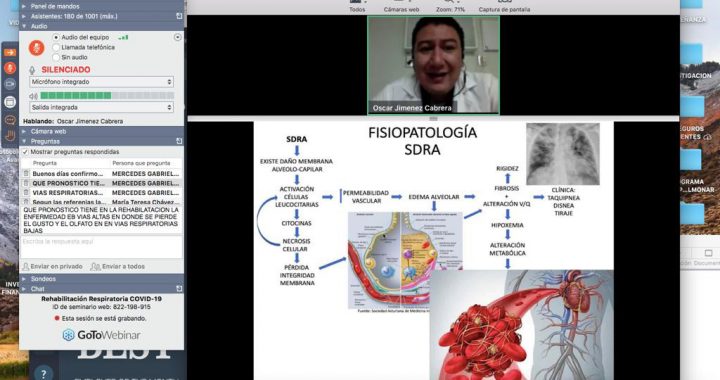Viewport: 720px width, 380px height.
Task: Click the GoToWebinar logo
Action: [101, 335]
